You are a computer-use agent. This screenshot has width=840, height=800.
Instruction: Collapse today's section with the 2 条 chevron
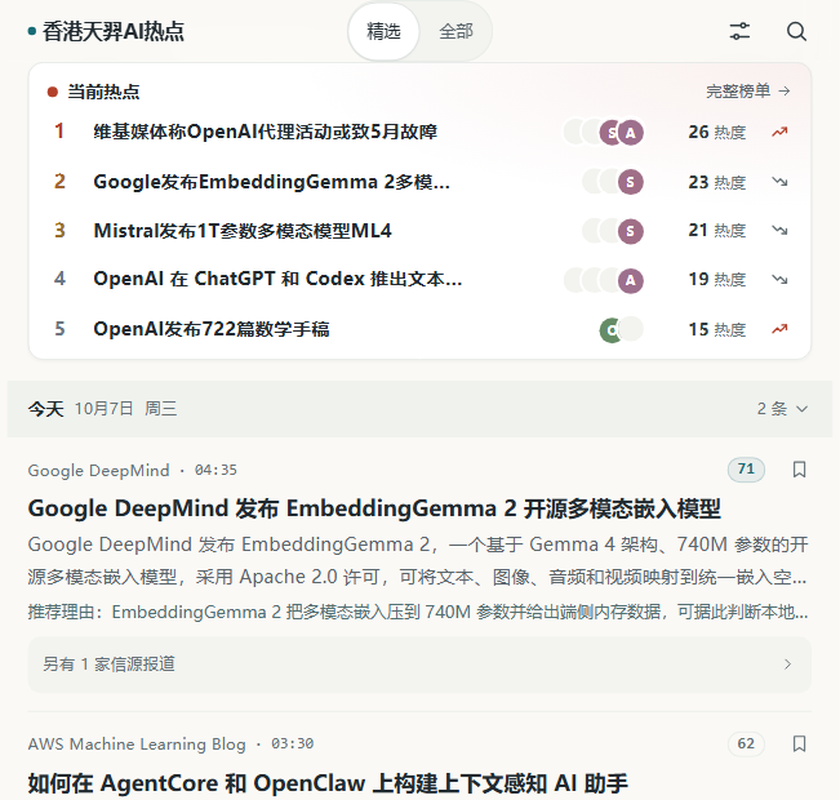pos(782,409)
